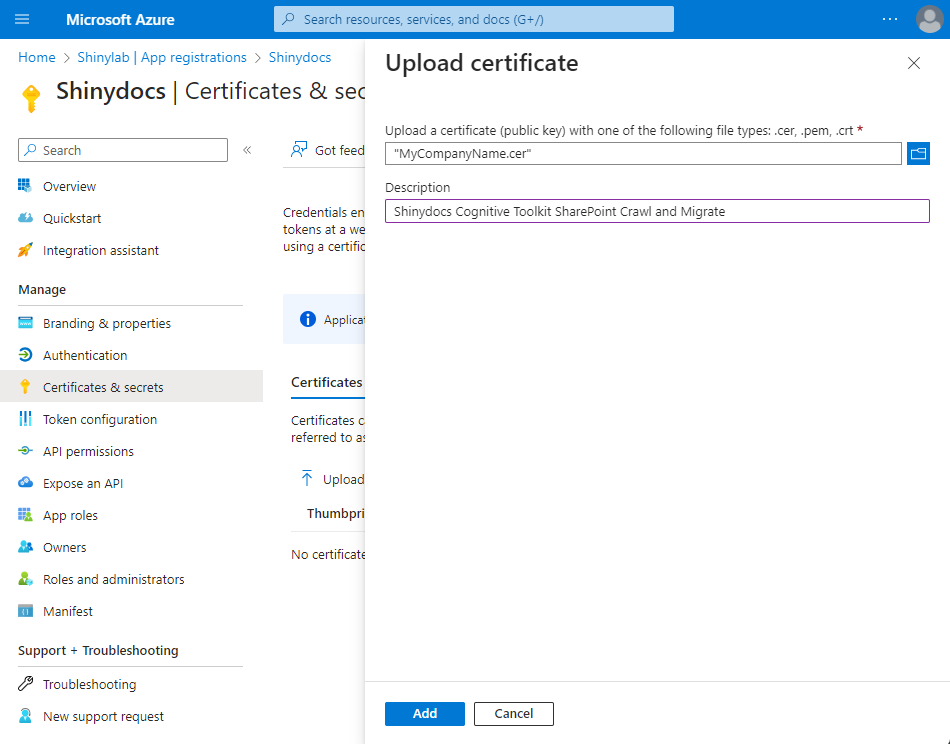Open Overview in the sidebar
The width and height of the screenshot is (950, 744).
pyautogui.click(x=69, y=186)
